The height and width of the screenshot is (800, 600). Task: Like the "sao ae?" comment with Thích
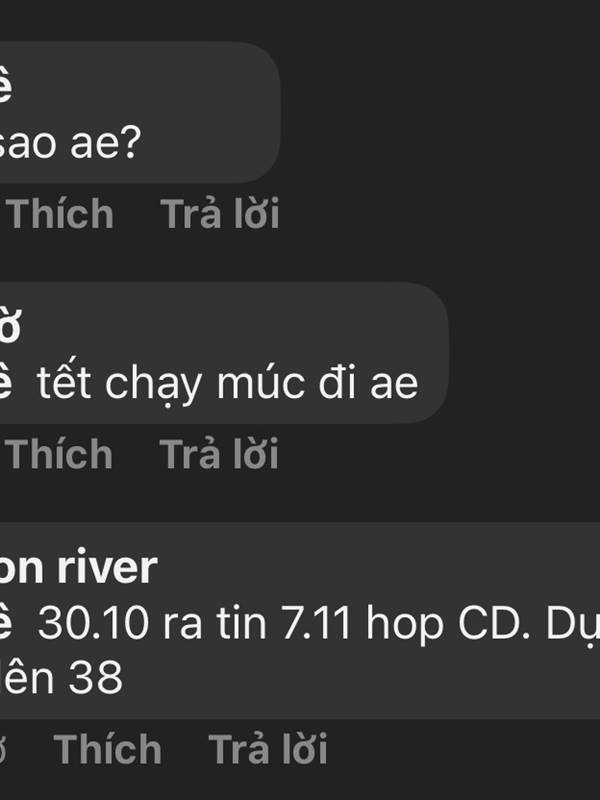pyautogui.click(x=60, y=214)
